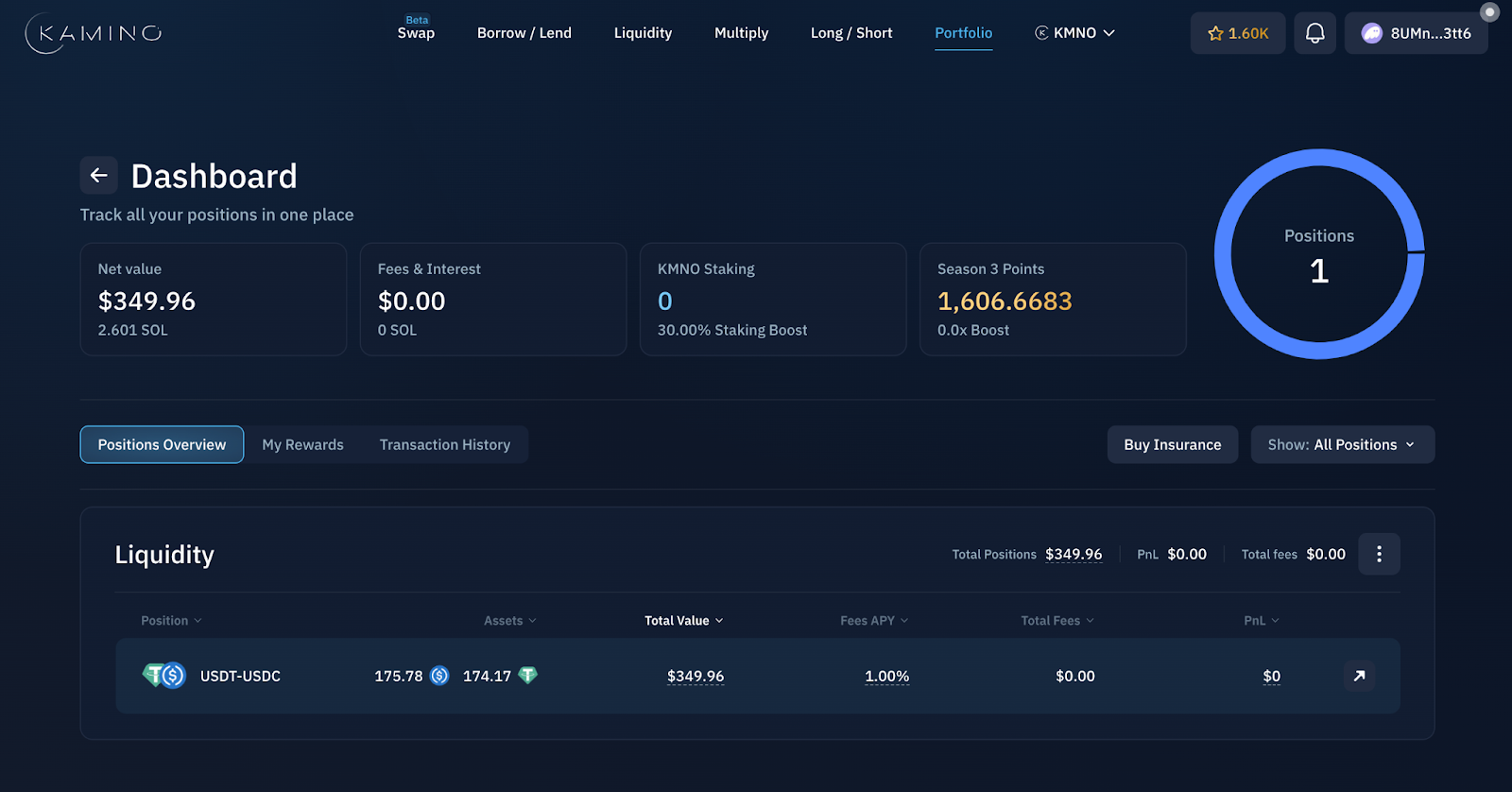Open the Liquidity three-dot options menu
The image size is (1512, 792).
point(1379,554)
